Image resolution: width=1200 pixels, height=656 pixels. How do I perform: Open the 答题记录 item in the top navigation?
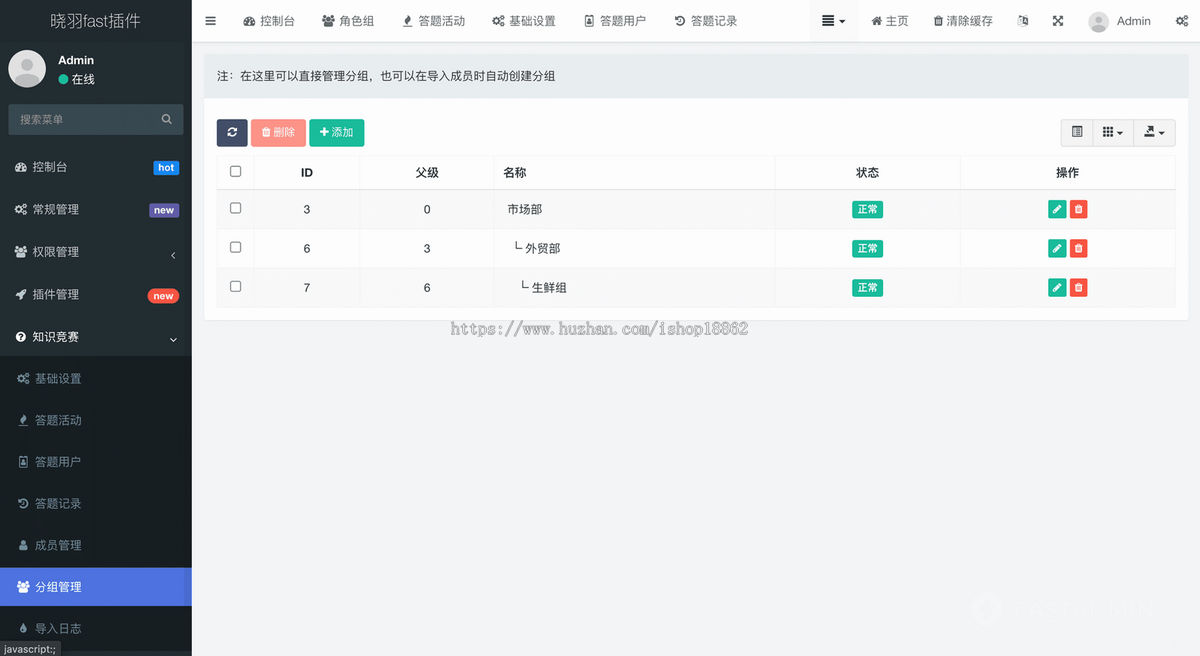pyautogui.click(x=704, y=20)
